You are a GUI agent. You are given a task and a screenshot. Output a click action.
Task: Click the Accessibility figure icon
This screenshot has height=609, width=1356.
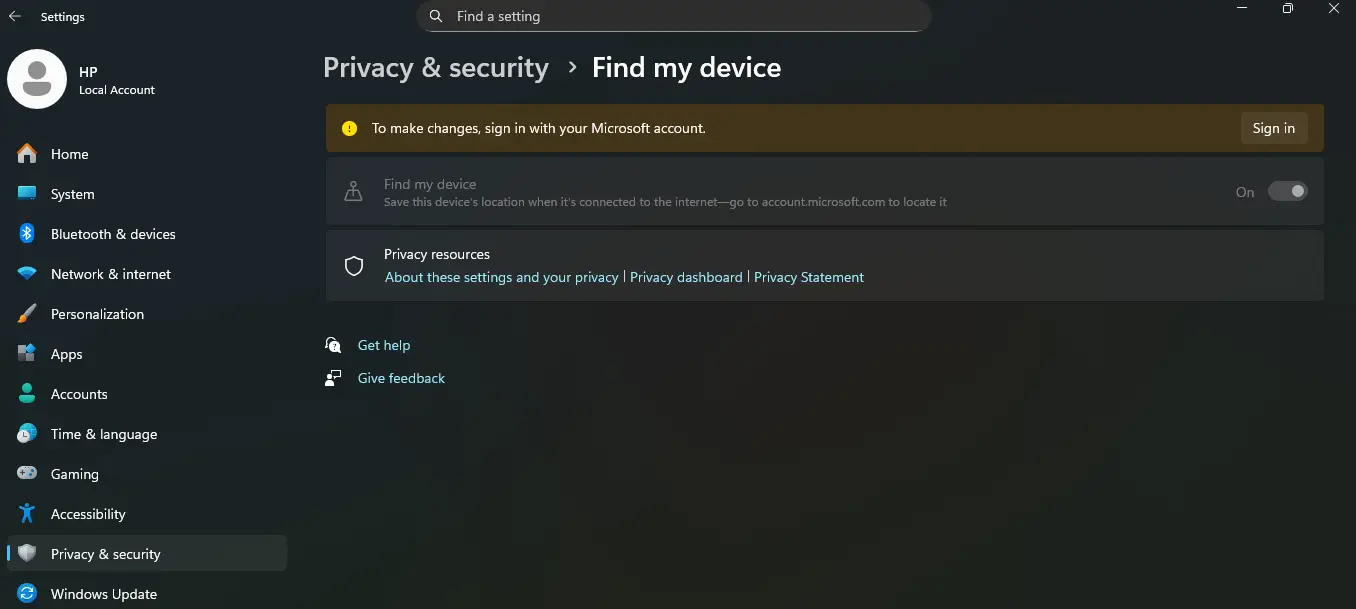tap(27, 514)
